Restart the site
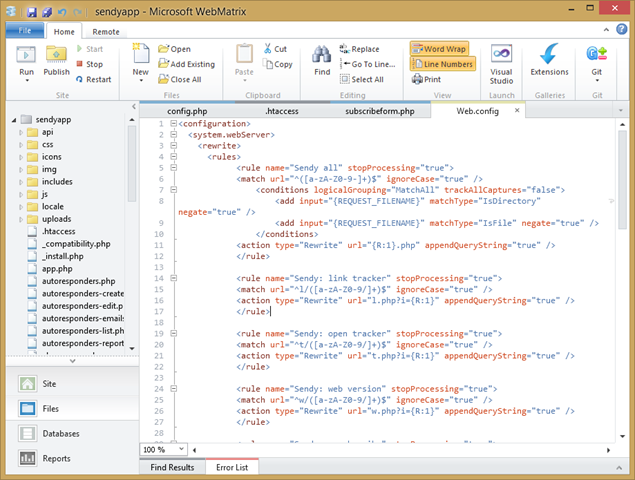Viewport: 635px width, 480px height. click(93, 79)
